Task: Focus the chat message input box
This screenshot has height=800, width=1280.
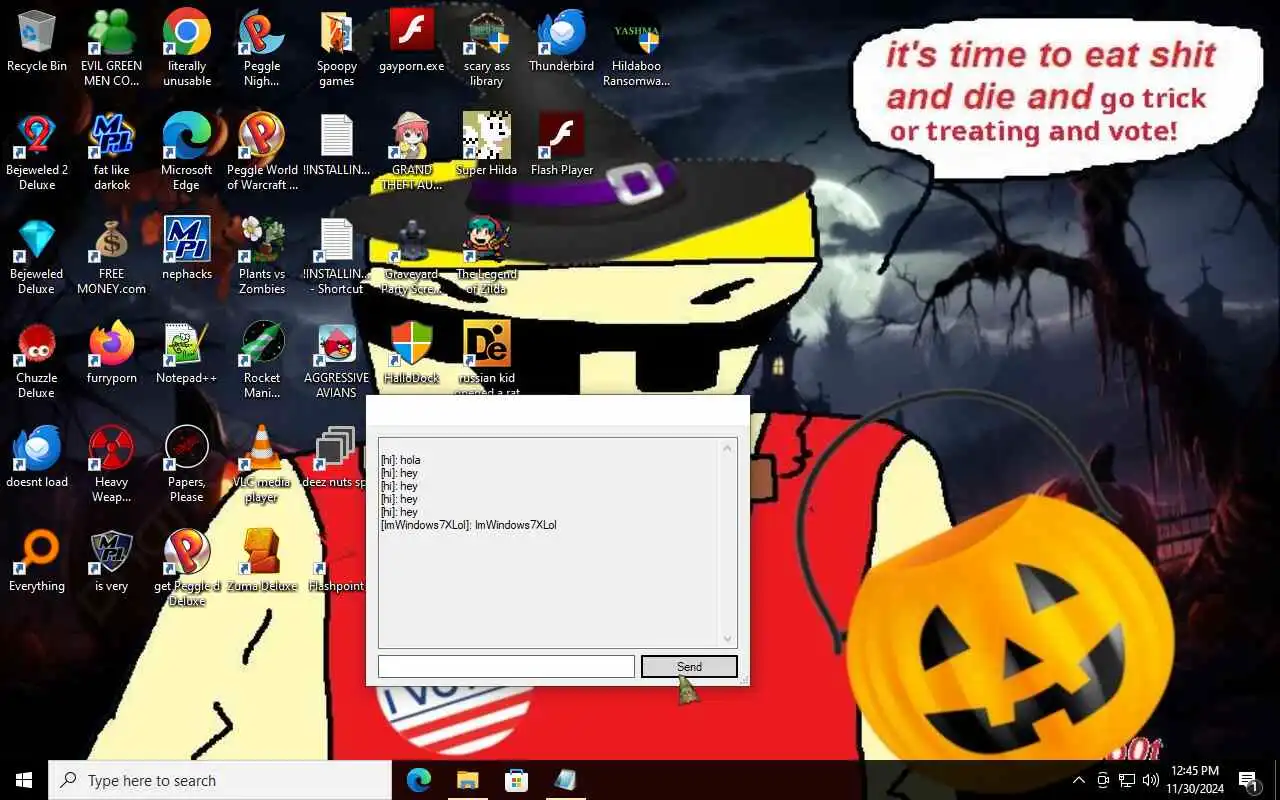Action: tap(506, 666)
